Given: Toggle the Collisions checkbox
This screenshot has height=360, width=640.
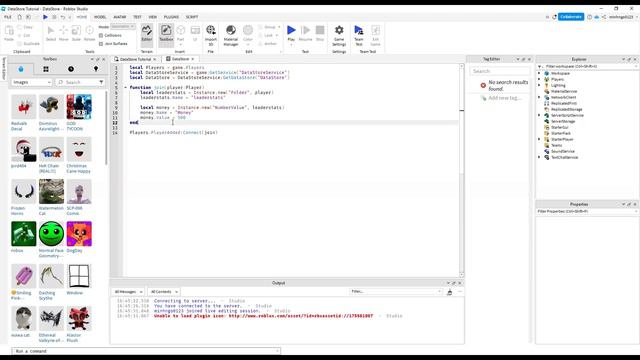Looking at the screenshot, I should 101,36.
